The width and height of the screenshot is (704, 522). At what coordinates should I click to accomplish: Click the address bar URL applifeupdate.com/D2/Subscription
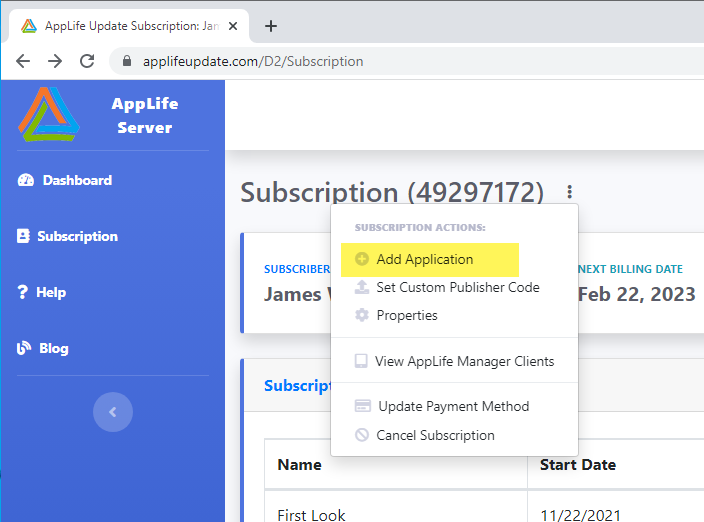point(253,61)
